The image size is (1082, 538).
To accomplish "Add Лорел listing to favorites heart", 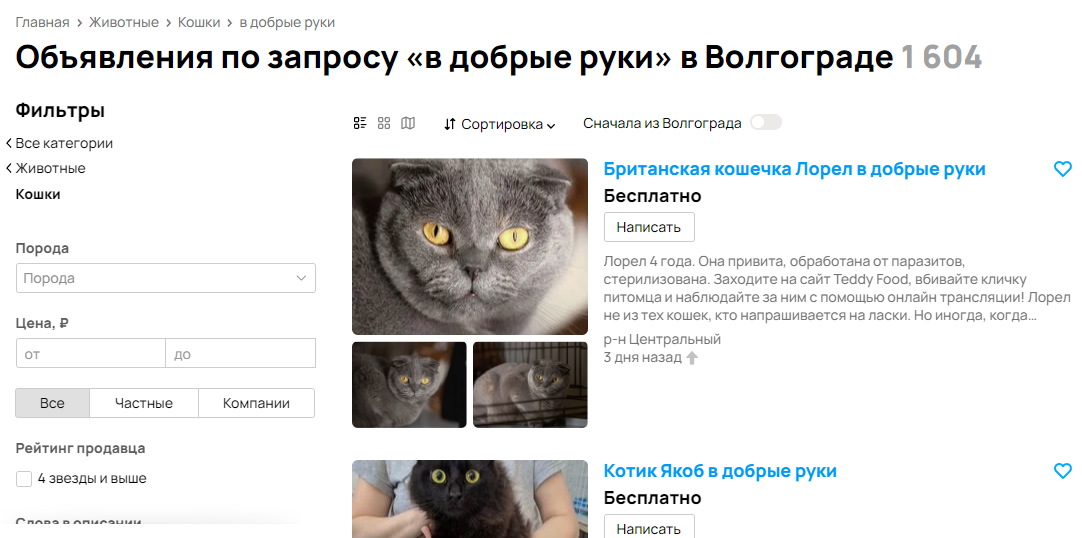I will 1063,169.
